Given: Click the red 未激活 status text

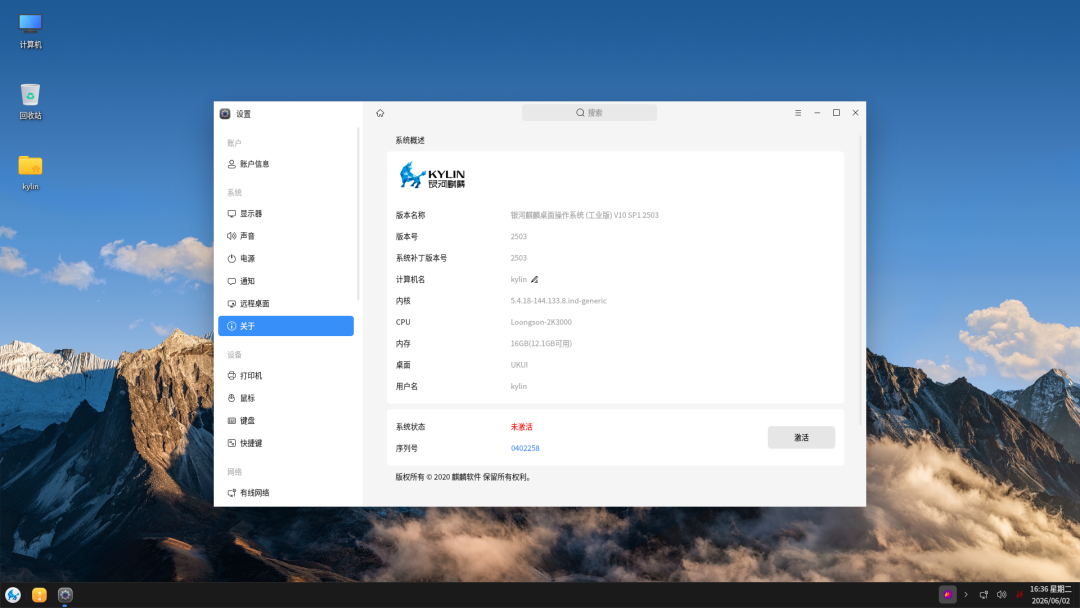Looking at the screenshot, I should (521, 427).
